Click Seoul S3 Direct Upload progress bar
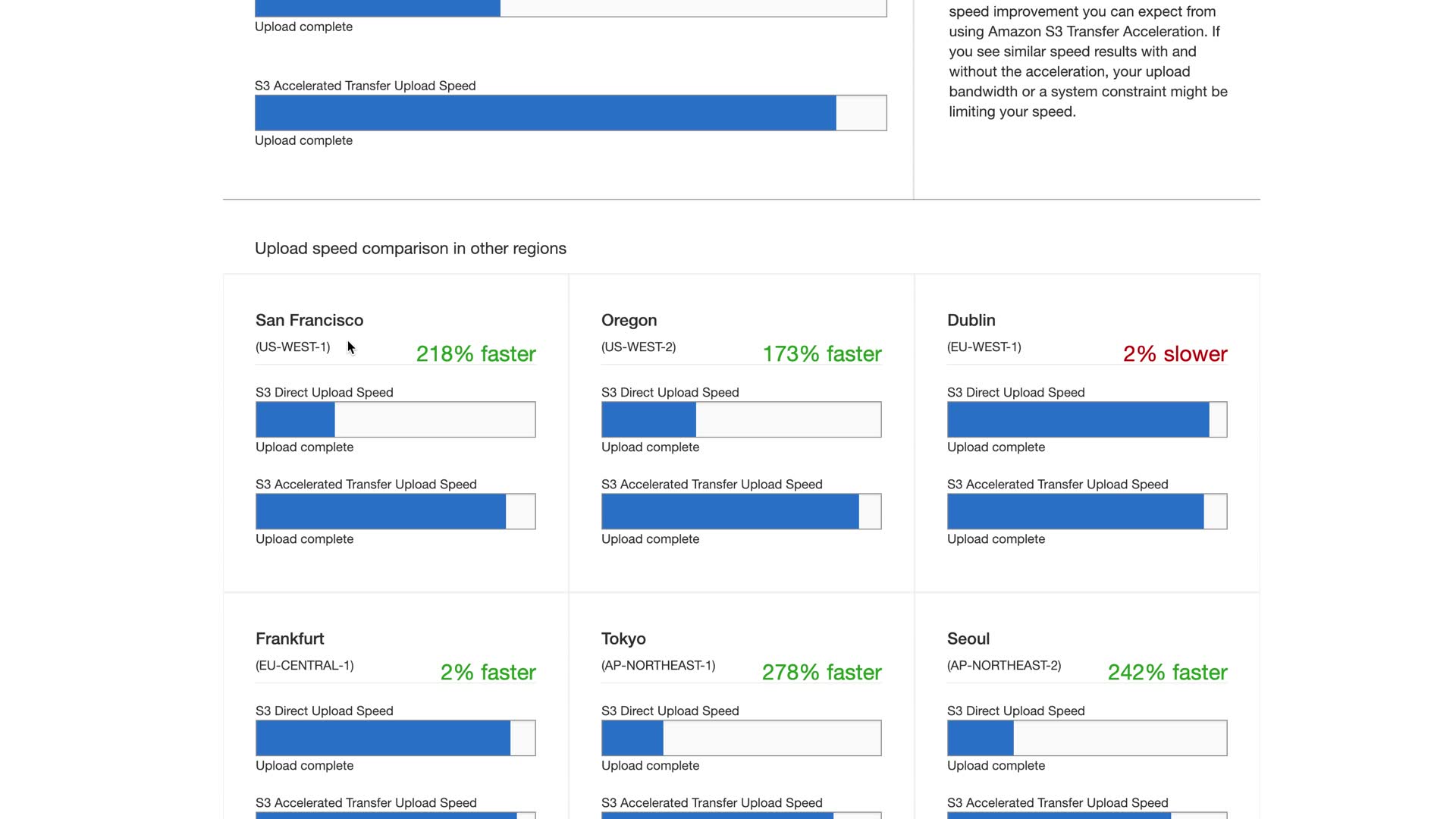 pyautogui.click(x=1087, y=738)
